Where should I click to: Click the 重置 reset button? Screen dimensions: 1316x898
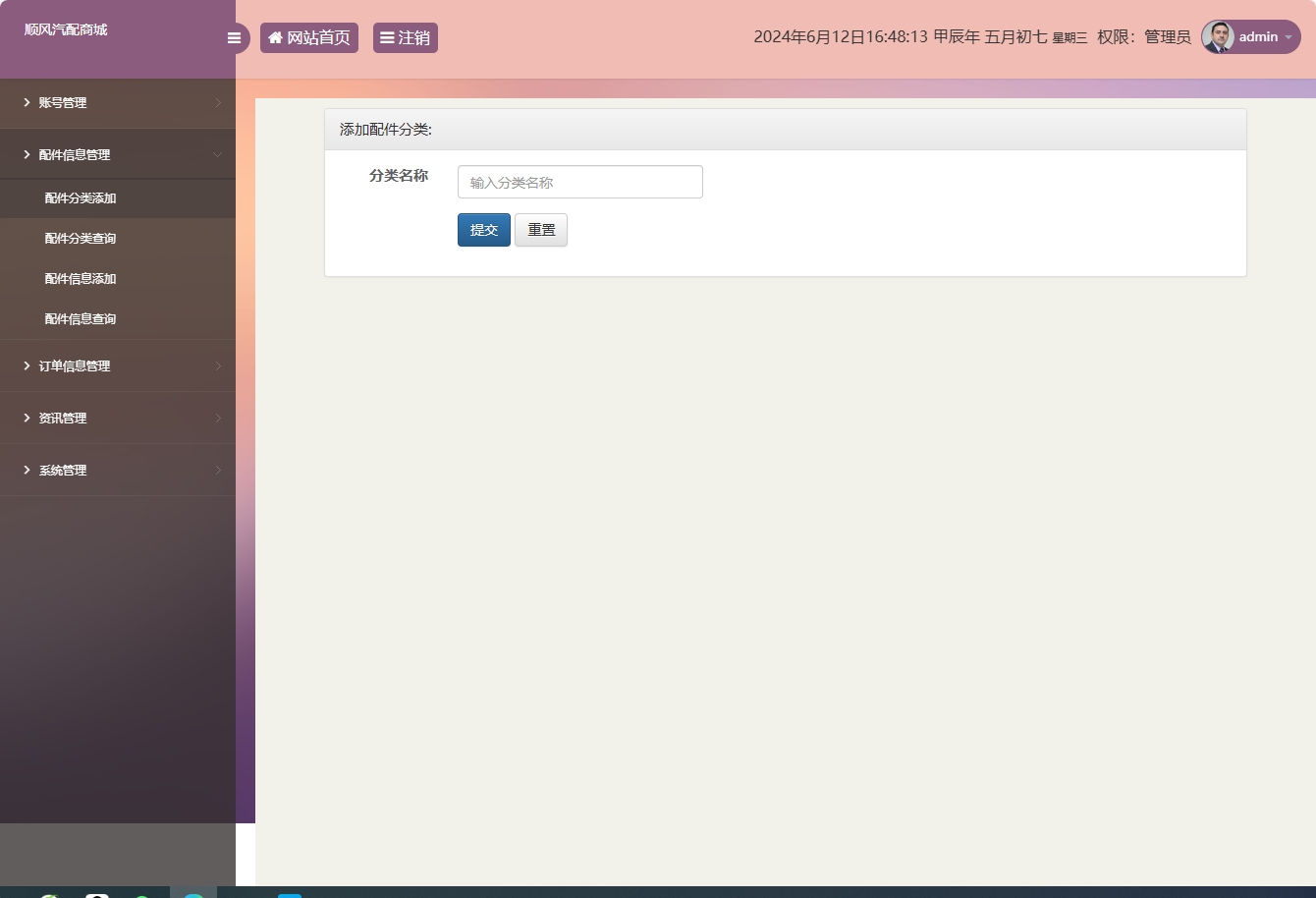(541, 230)
